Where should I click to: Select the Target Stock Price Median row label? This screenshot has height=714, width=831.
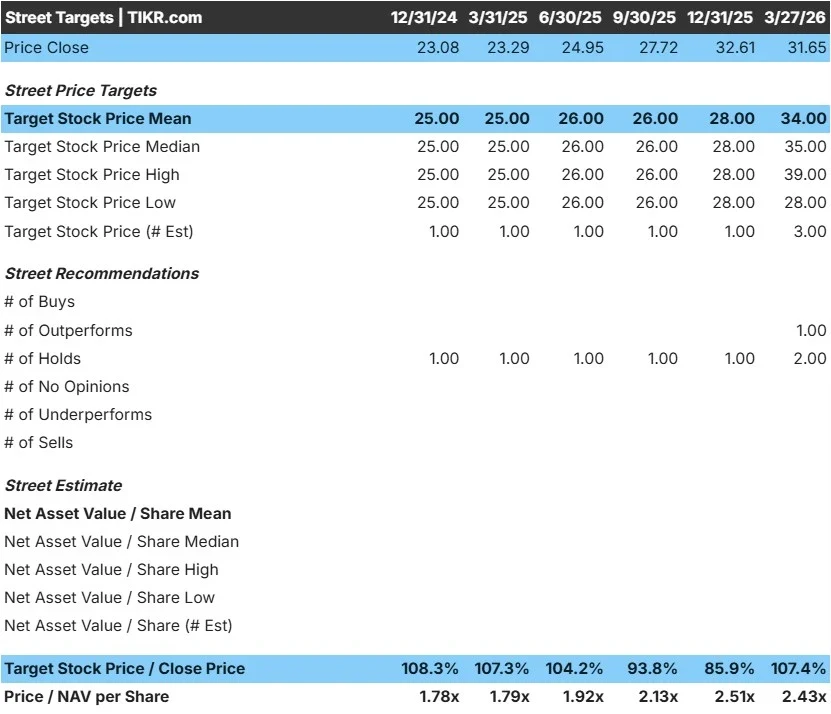102,146
